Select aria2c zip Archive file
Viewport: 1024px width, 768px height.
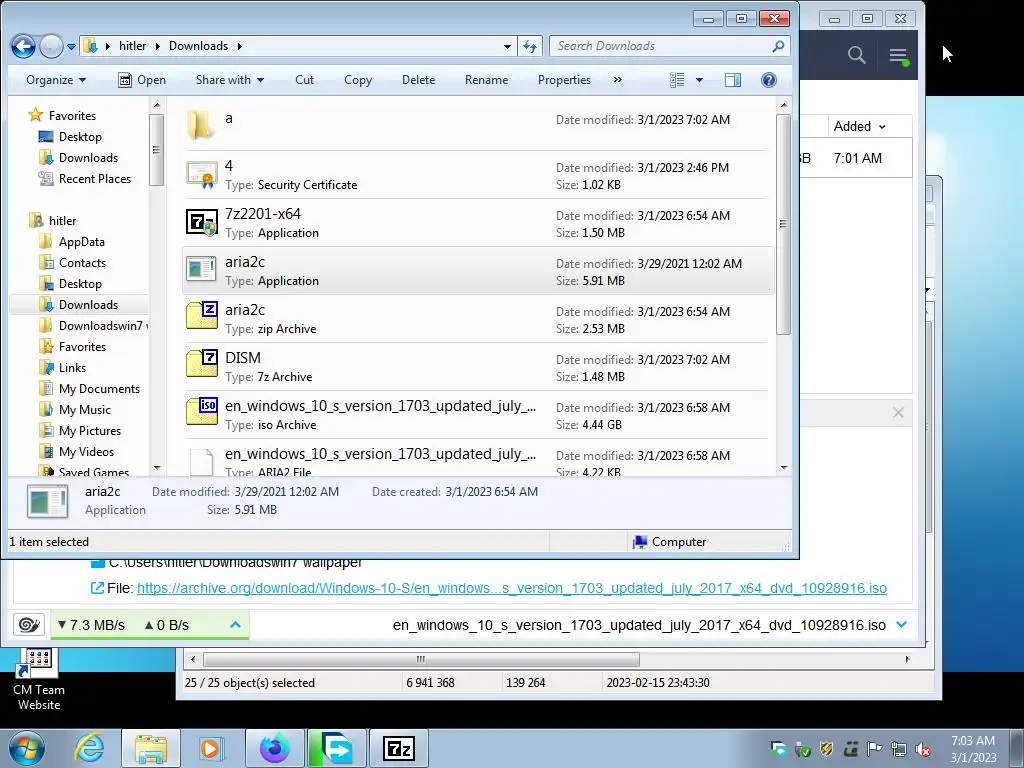pyautogui.click(x=477, y=319)
